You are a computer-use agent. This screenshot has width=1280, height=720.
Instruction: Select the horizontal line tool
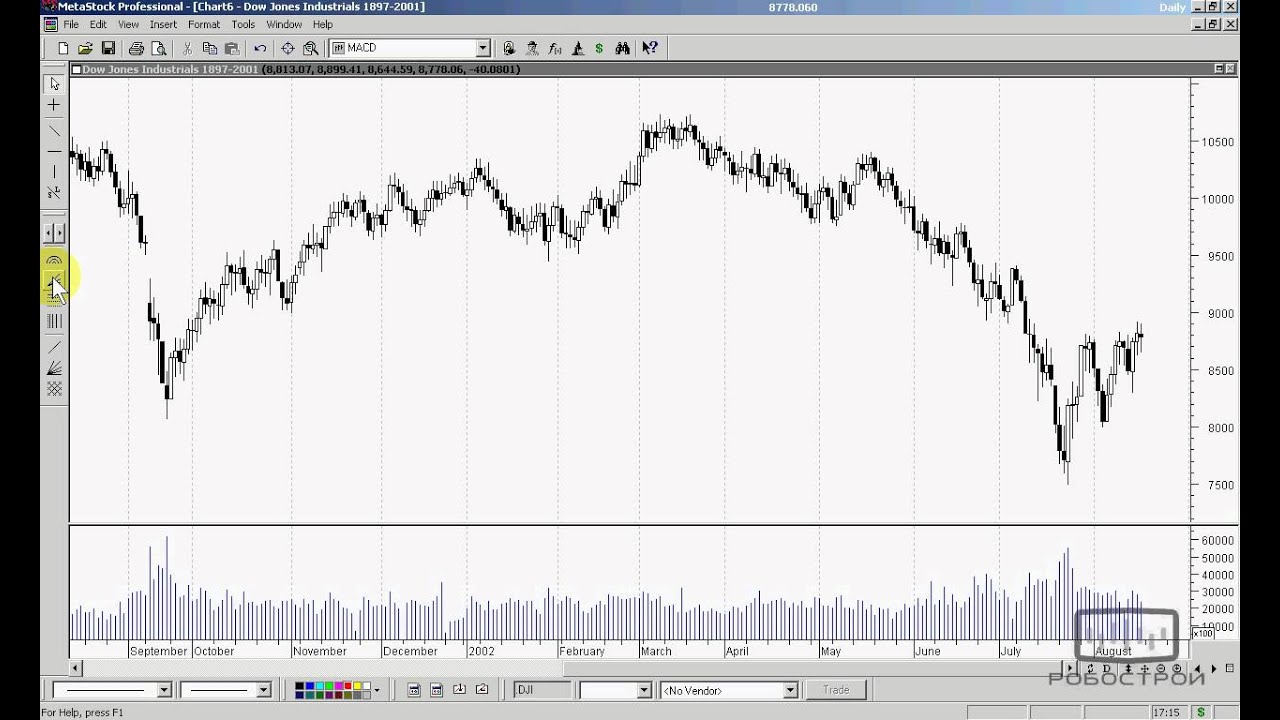click(x=54, y=151)
